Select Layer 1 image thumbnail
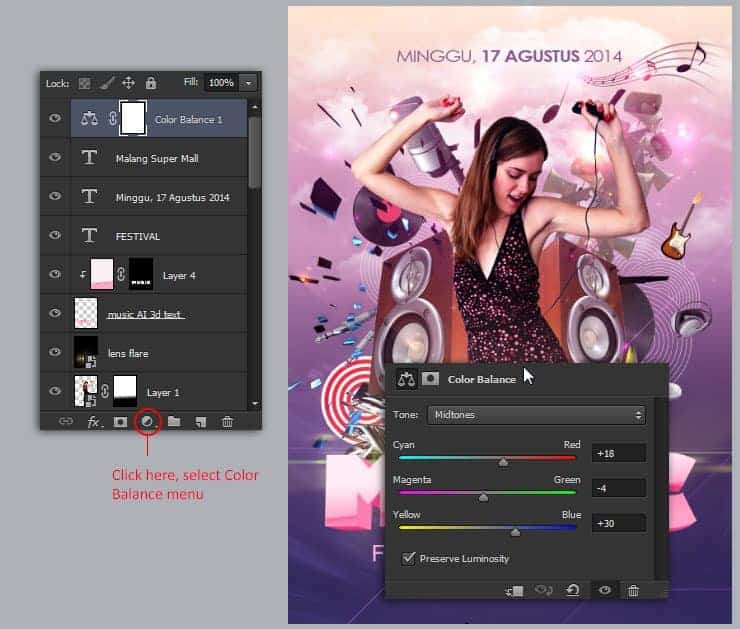This screenshot has width=740, height=629. [x=86, y=391]
